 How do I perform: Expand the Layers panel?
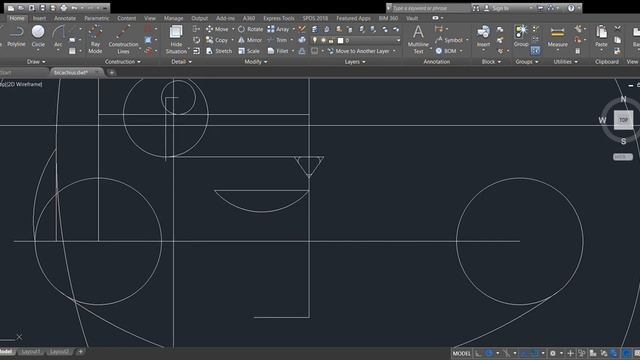click(355, 62)
